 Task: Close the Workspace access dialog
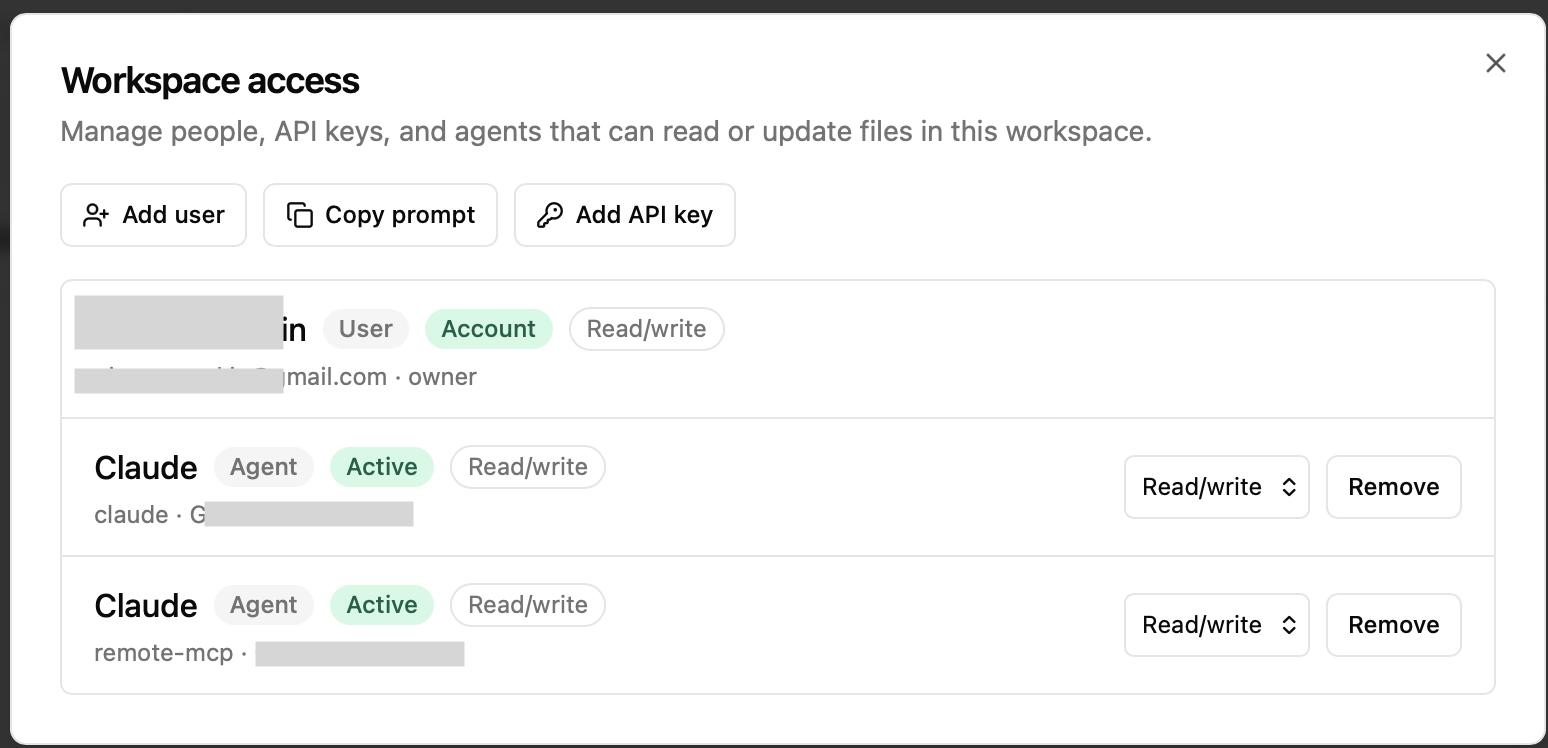coord(1495,63)
